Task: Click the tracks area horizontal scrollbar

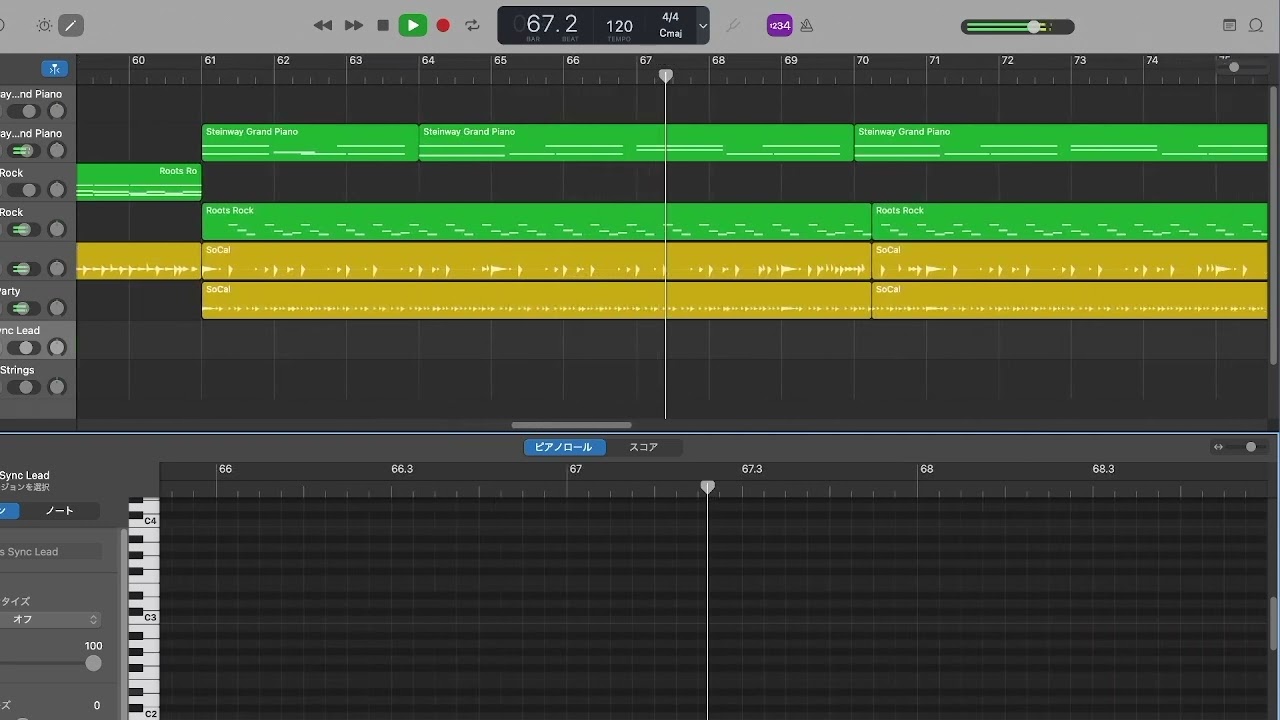Action: (x=571, y=425)
